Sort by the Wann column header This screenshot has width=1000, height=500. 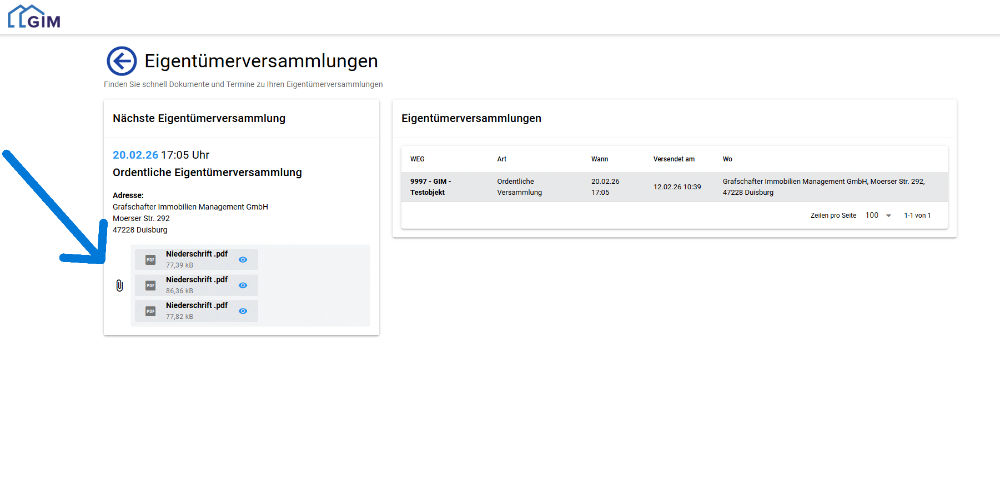coord(600,159)
